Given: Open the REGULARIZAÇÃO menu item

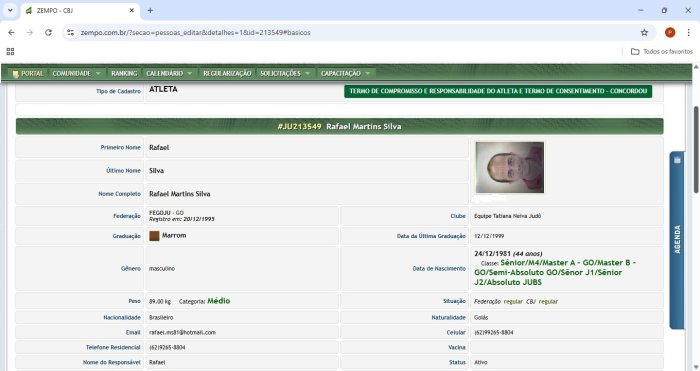Looking at the screenshot, I should pyautogui.click(x=227, y=73).
